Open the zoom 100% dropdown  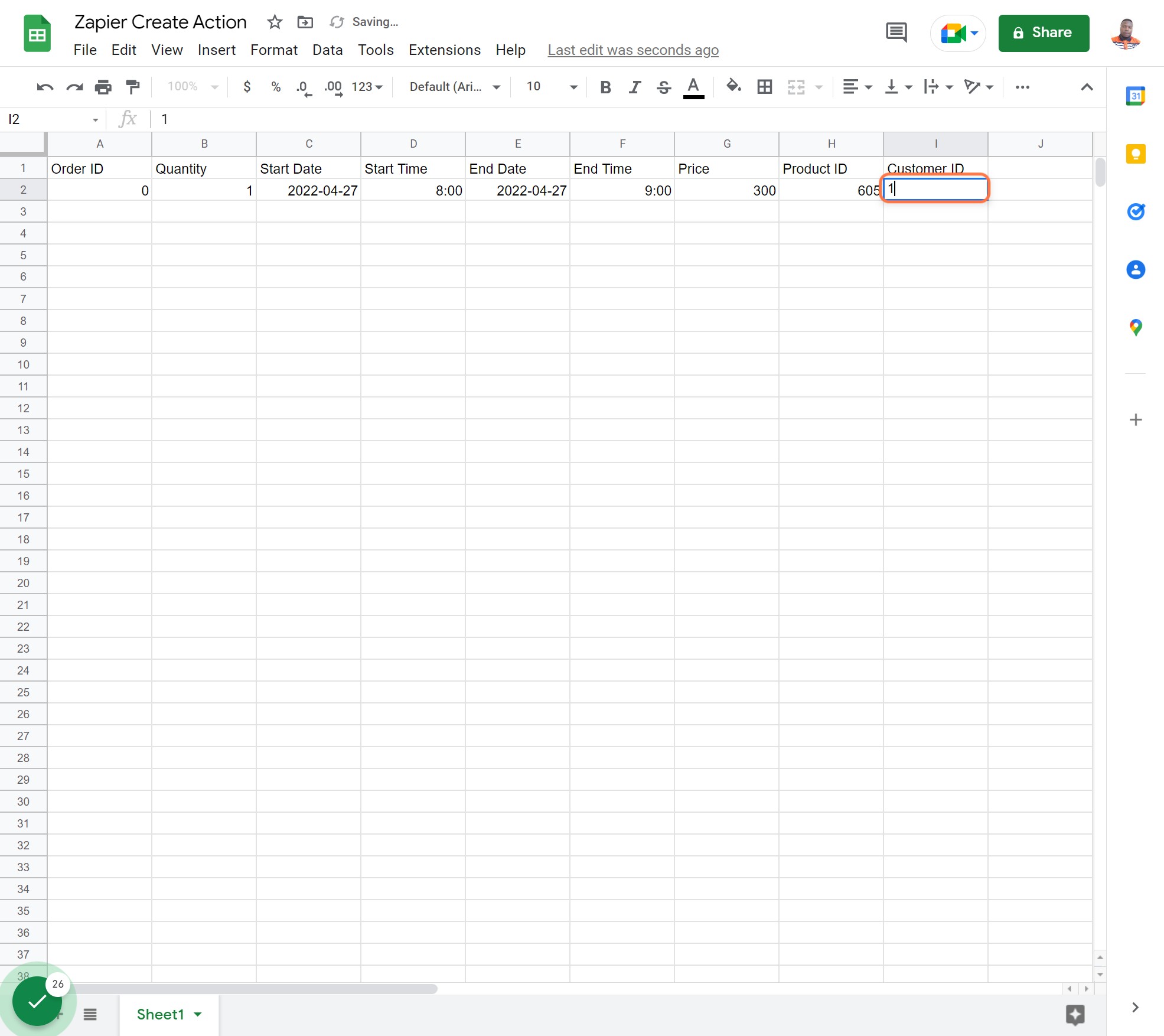[193, 87]
